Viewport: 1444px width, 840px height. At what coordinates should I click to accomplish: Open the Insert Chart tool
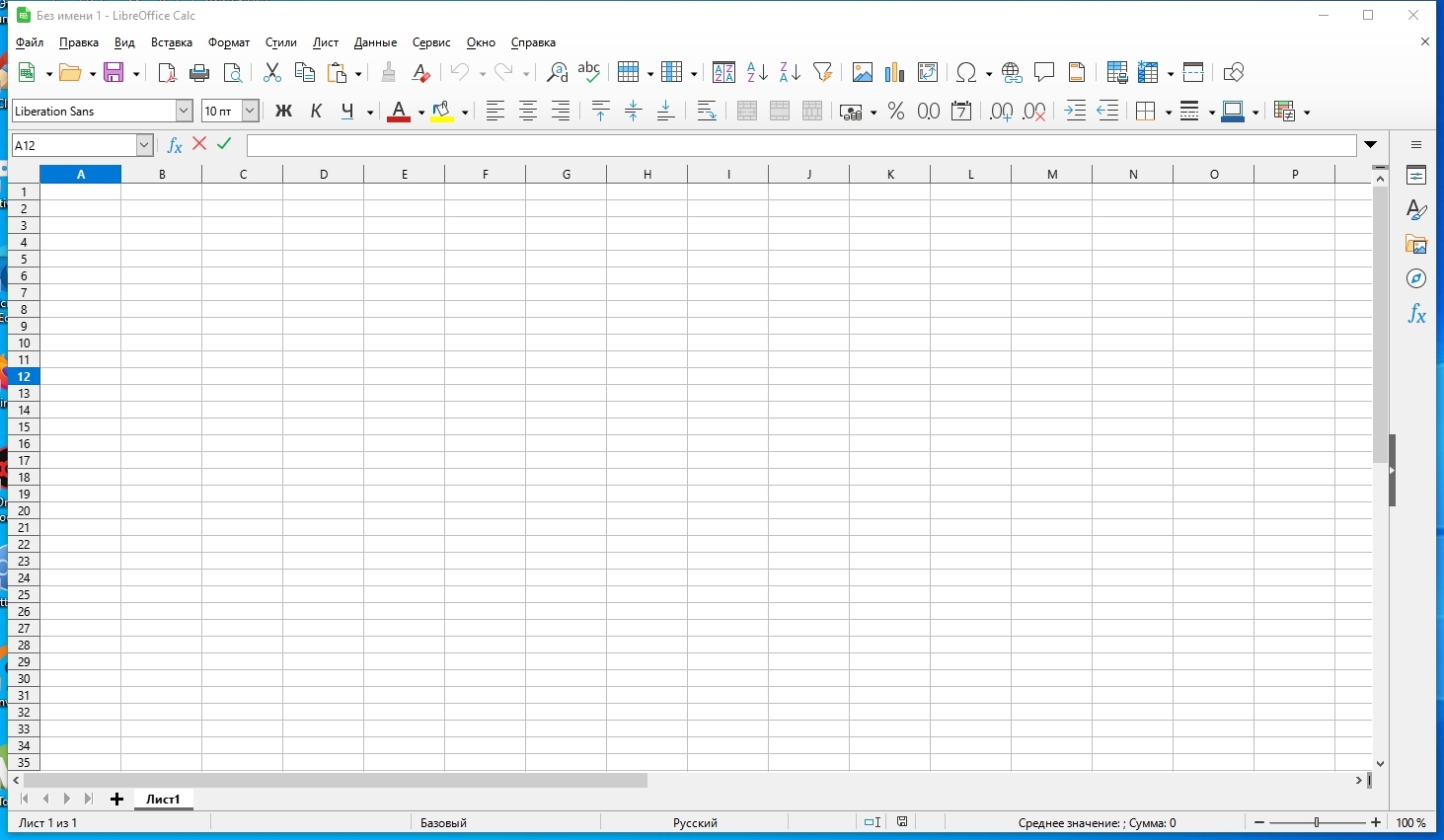pos(894,72)
